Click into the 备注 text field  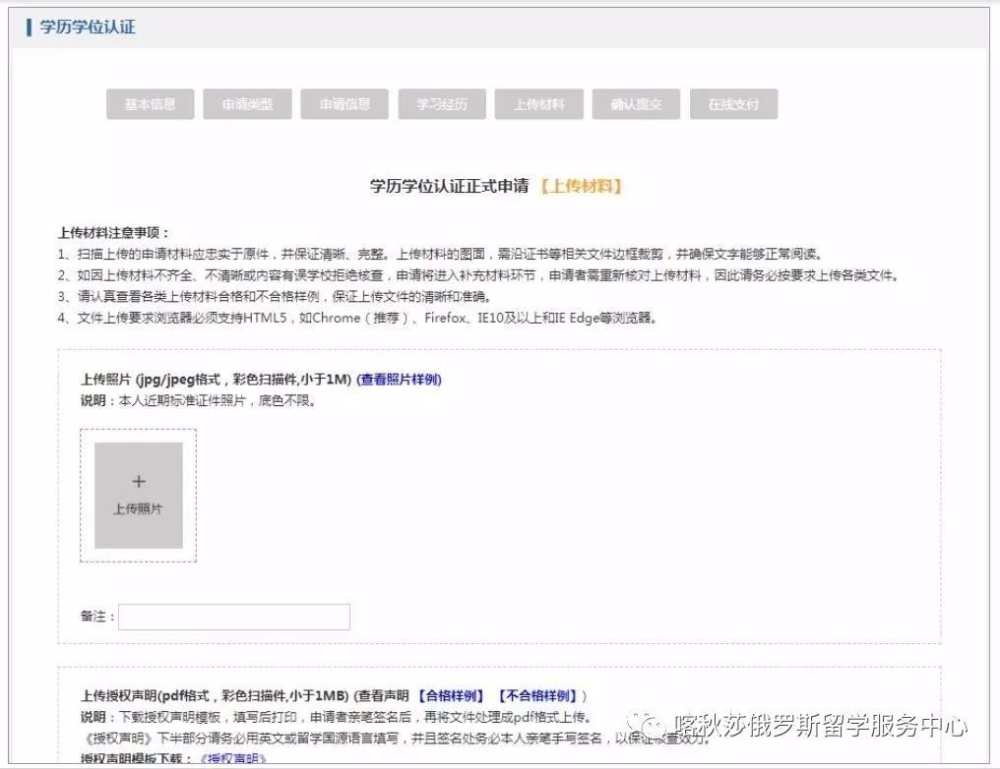pos(234,617)
